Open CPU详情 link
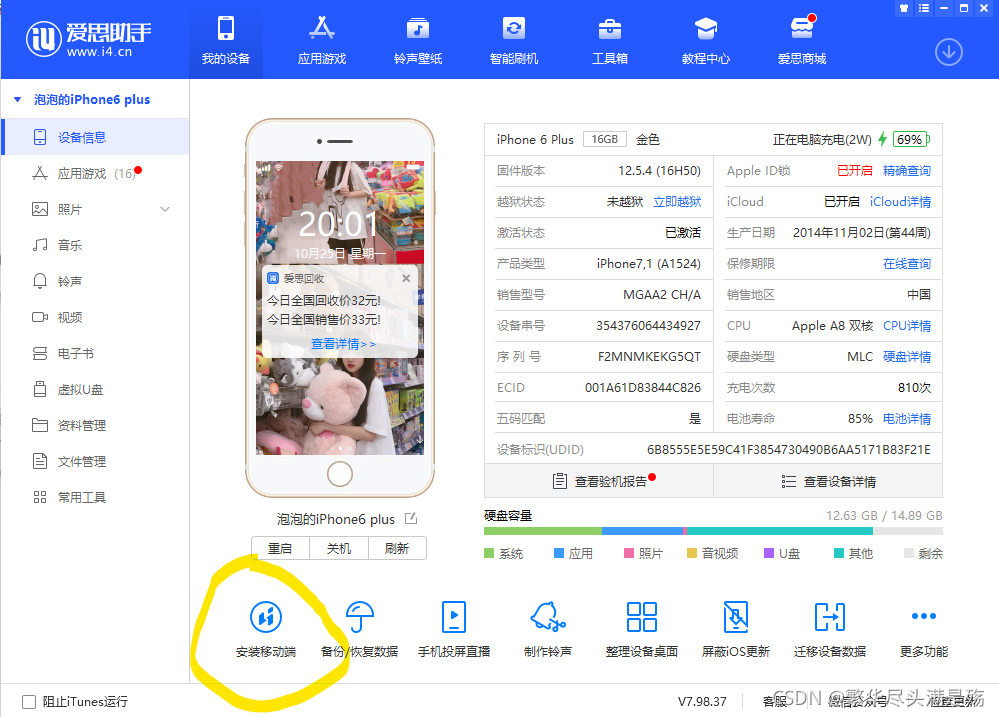The width and height of the screenshot is (999, 717). pyautogui.click(x=907, y=326)
